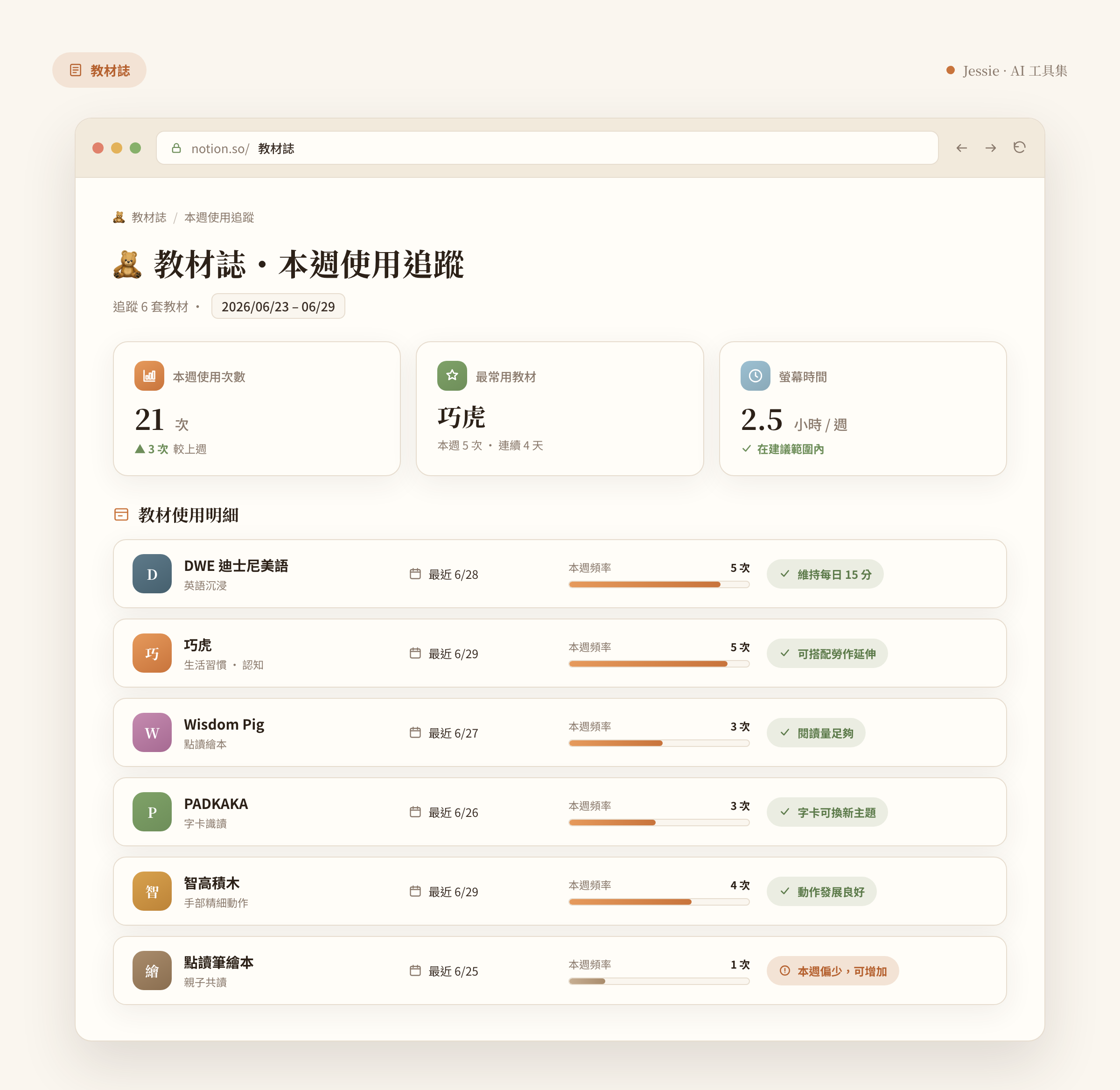Click the 手部精細動作 subtitle

tap(216, 903)
